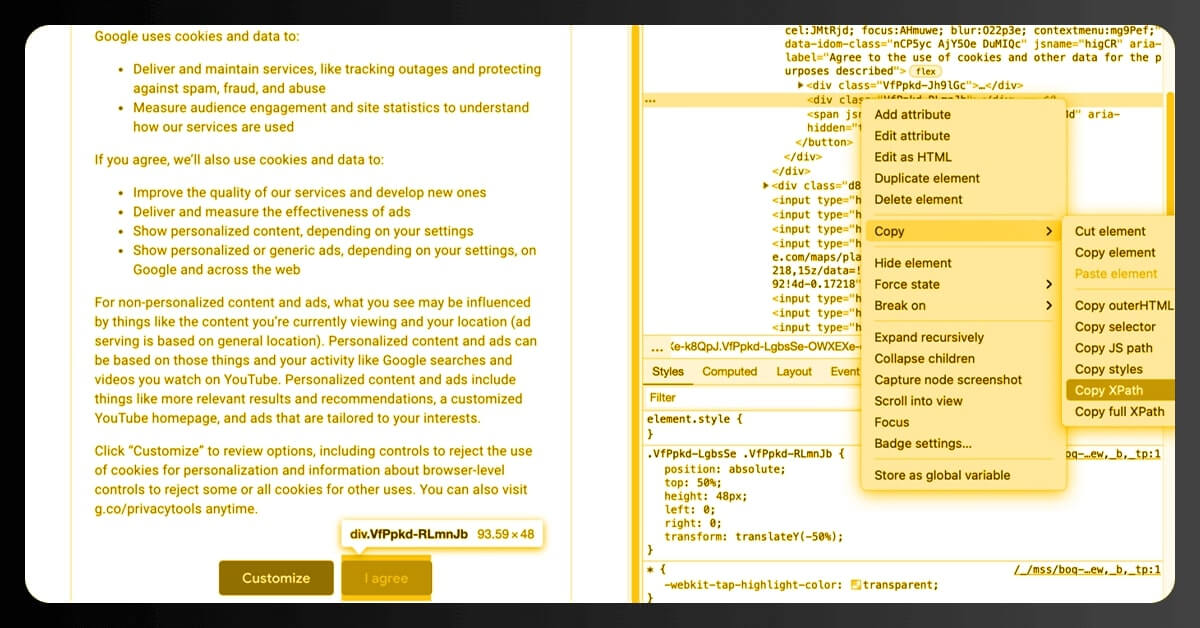Click 'Google uses cookies and data to:' text
Screen dimensions: 1200x628
pyautogui.click(x=197, y=36)
